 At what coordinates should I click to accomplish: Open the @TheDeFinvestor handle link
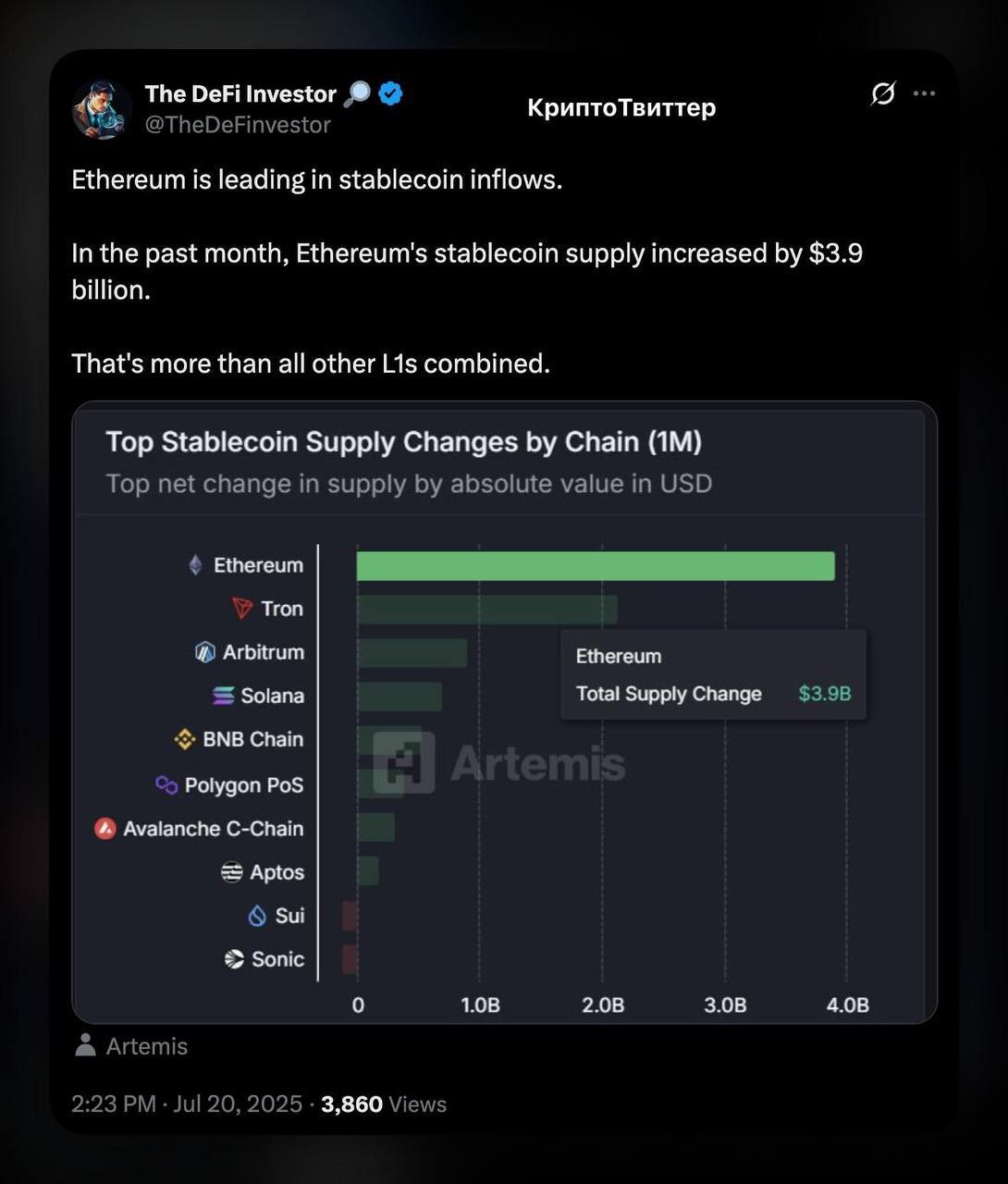tap(238, 125)
